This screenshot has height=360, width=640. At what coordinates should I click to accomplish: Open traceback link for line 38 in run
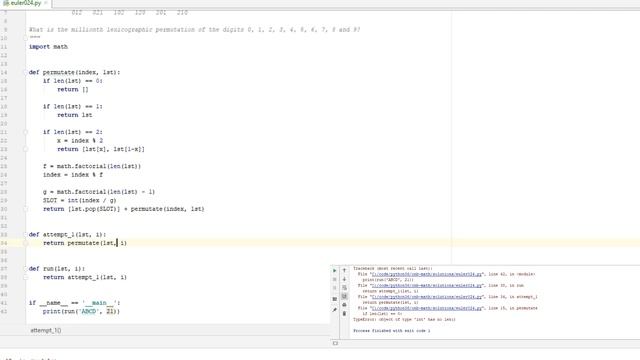(x=427, y=286)
